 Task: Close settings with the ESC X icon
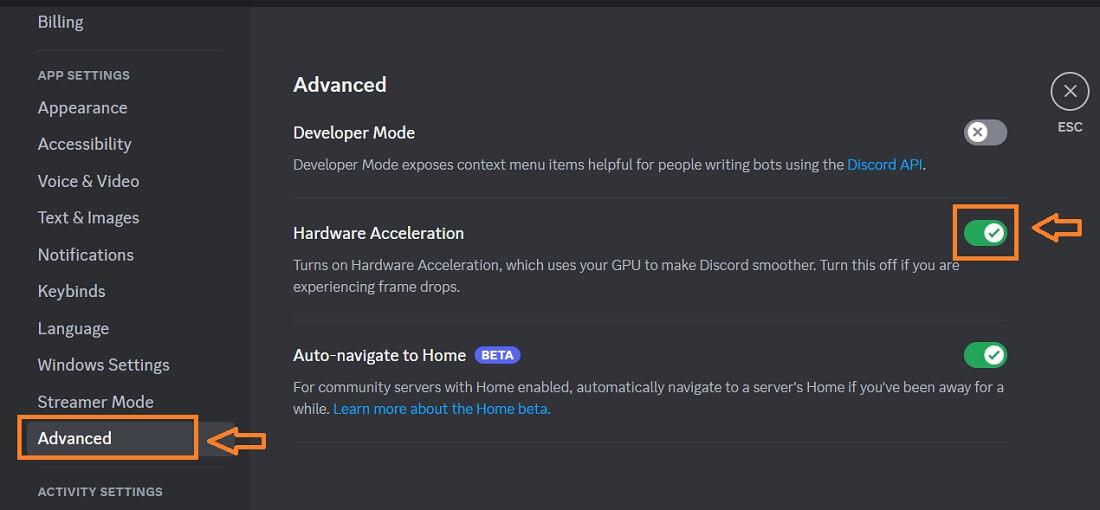pyautogui.click(x=1069, y=92)
